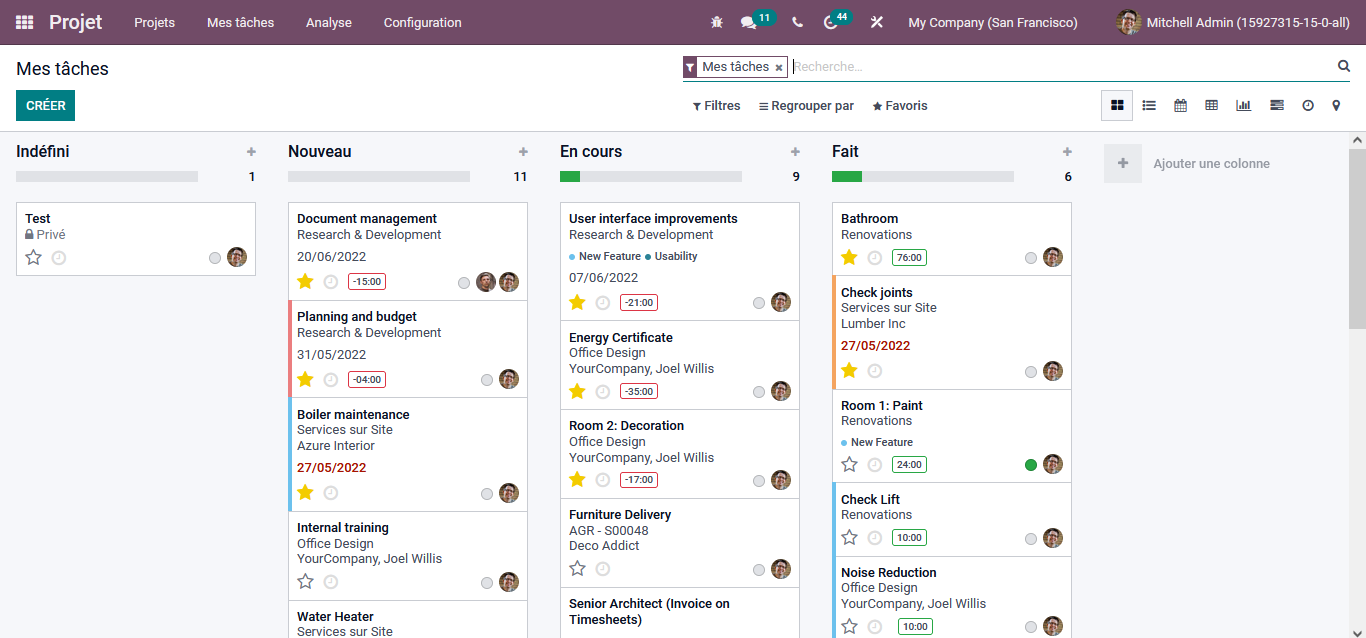The image size is (1366, 638).
Task: Switch to Kanban view
Action: coord(1117,105)
